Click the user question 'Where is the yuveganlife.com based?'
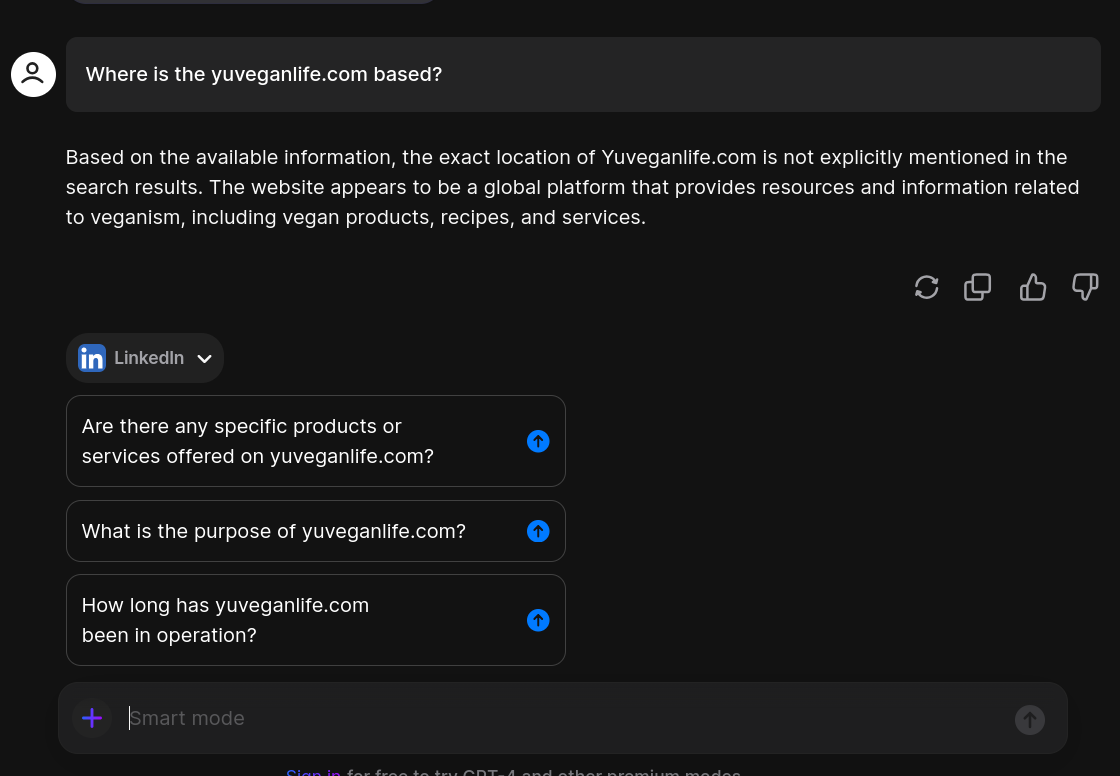This screenshot has height=776, width=1120. click(x=264, y=74)
